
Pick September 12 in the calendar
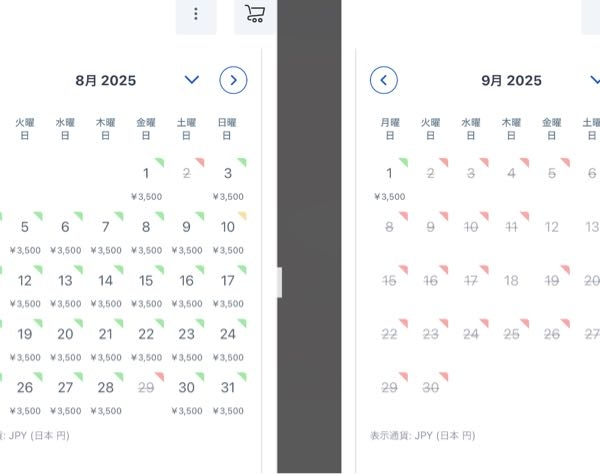[551, 227]
